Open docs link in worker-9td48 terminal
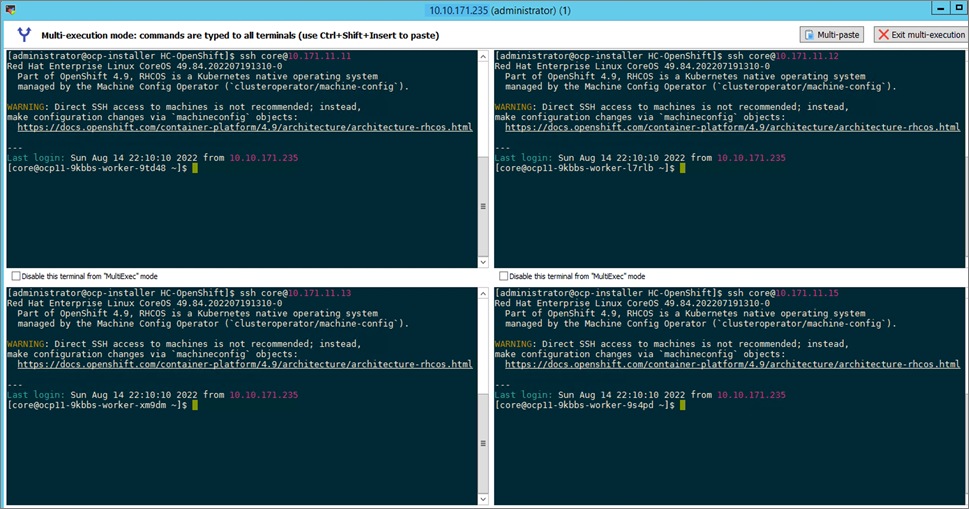Screen dimensions: 969x509 tap(245, 127)
